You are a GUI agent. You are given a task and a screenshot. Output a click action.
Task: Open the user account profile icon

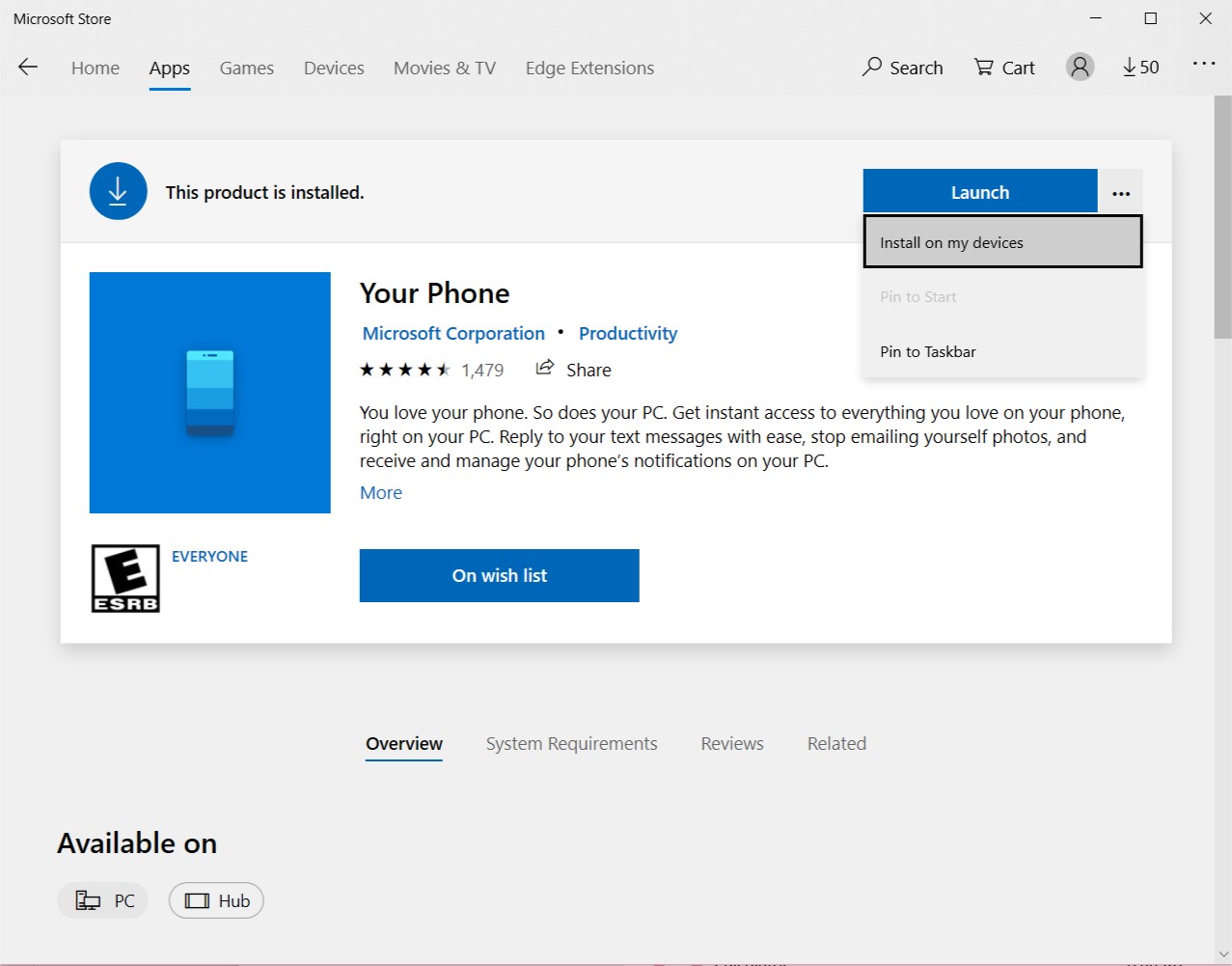1080,67
